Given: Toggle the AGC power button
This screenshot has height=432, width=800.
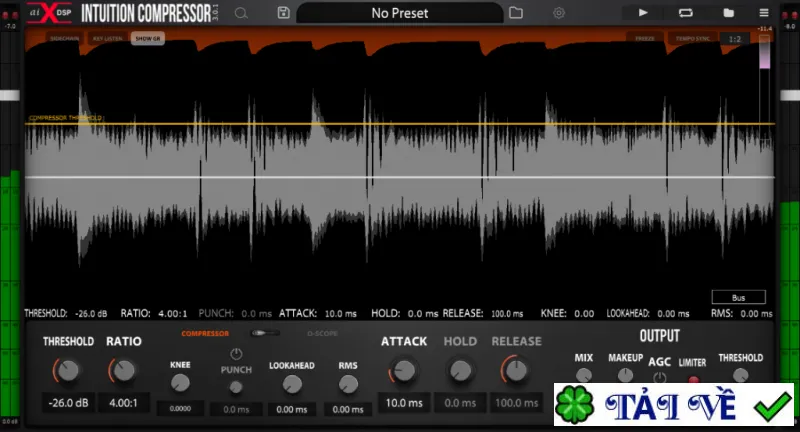Looking at the screenshot, I should pos(659,378).
